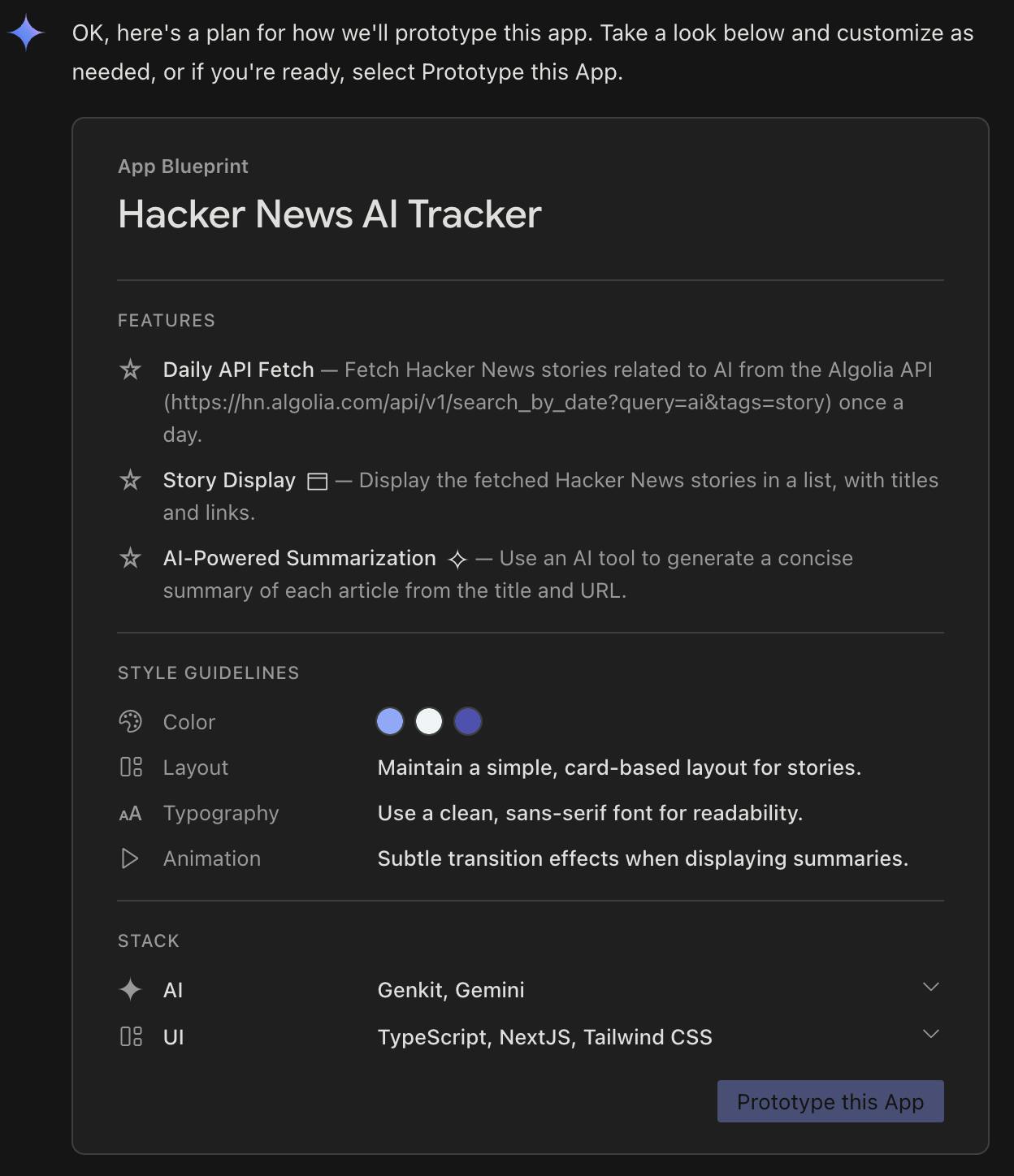Click the Color palette icon

click(130, 722)
